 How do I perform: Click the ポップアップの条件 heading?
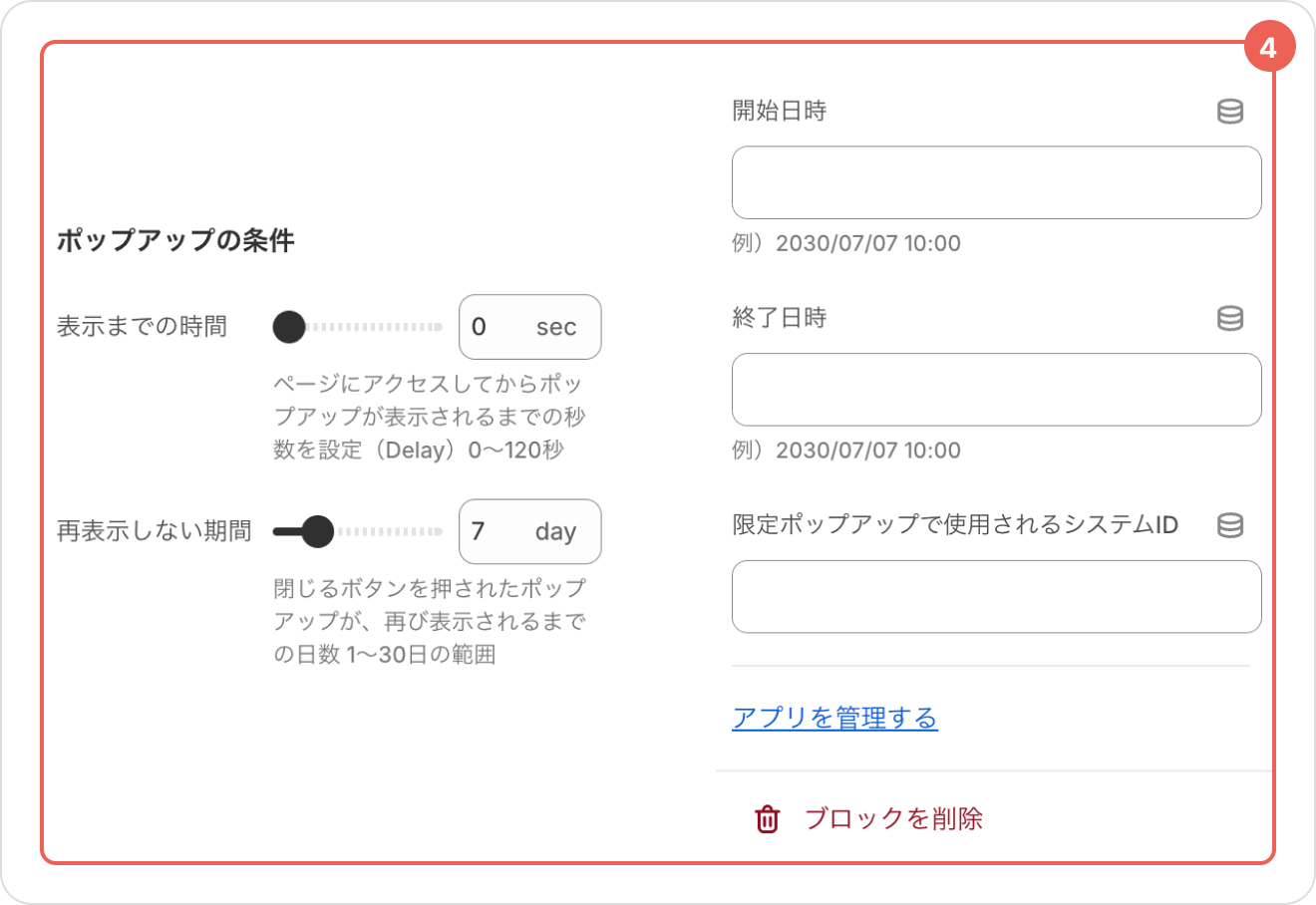point(175,241)
